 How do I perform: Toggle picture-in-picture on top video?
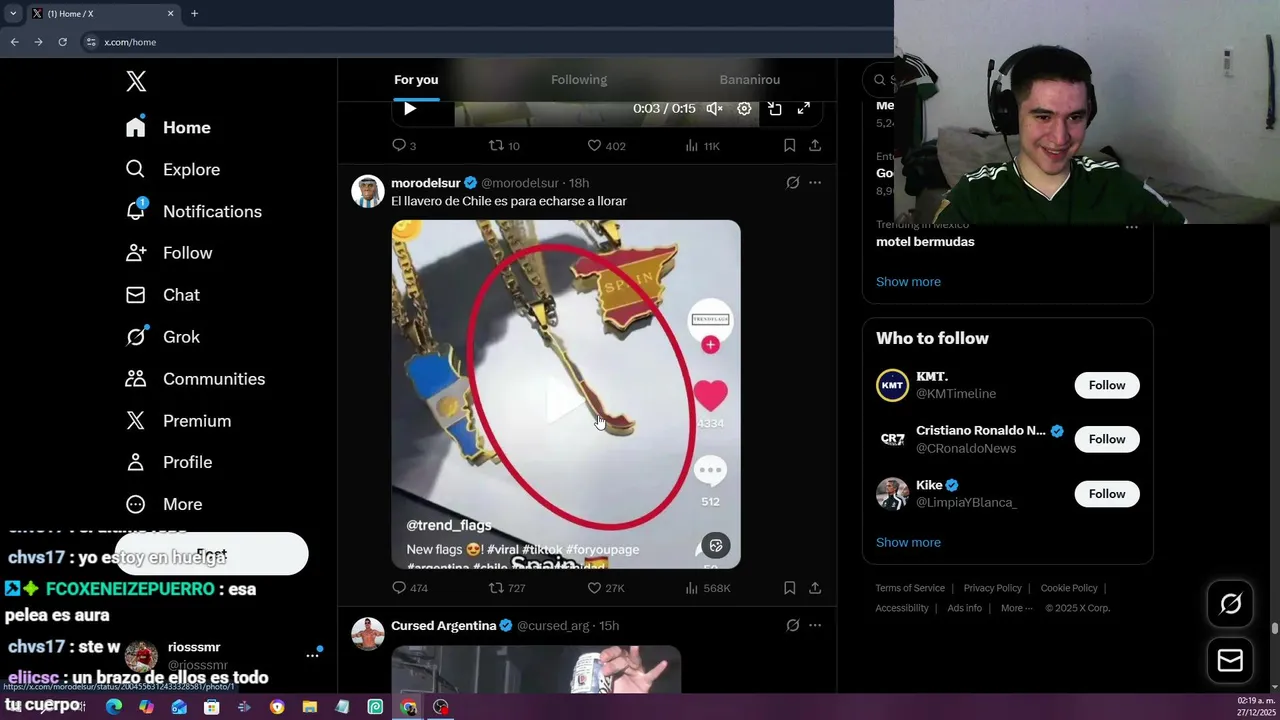point(774,108)
